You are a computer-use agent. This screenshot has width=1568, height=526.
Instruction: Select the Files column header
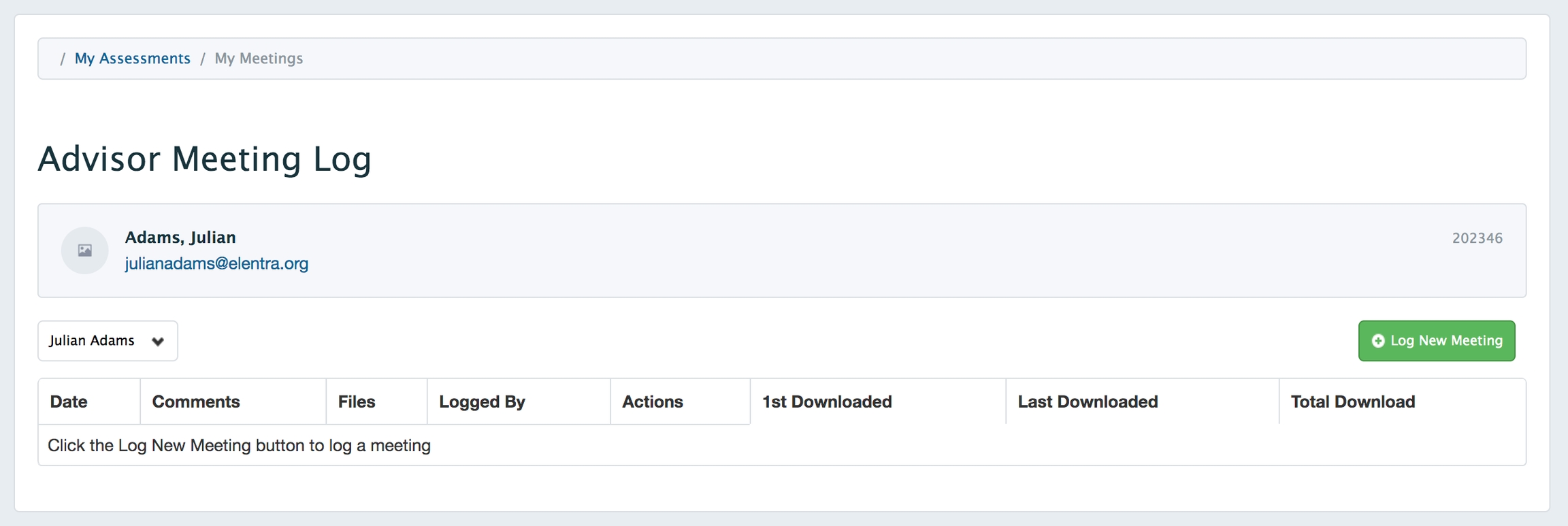tap(357, 401)
